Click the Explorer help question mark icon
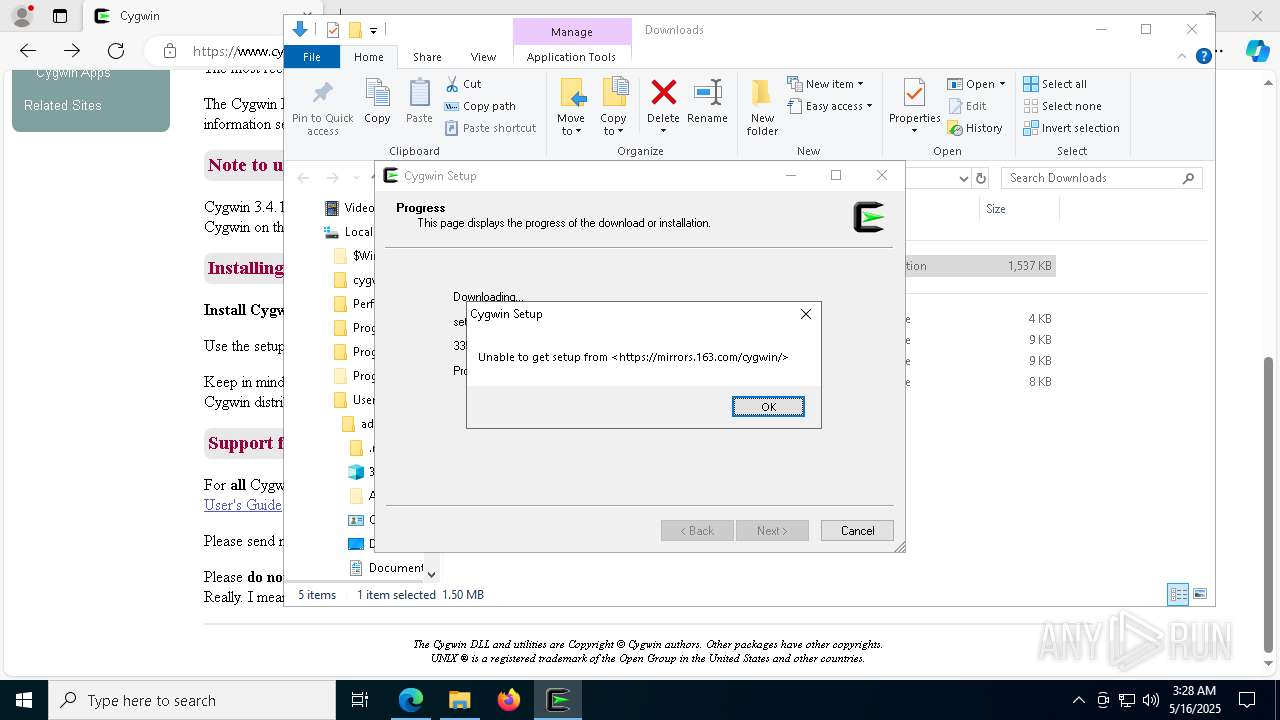The width and height of the screenshot is (1280, 720). (x=1204, y=57)
